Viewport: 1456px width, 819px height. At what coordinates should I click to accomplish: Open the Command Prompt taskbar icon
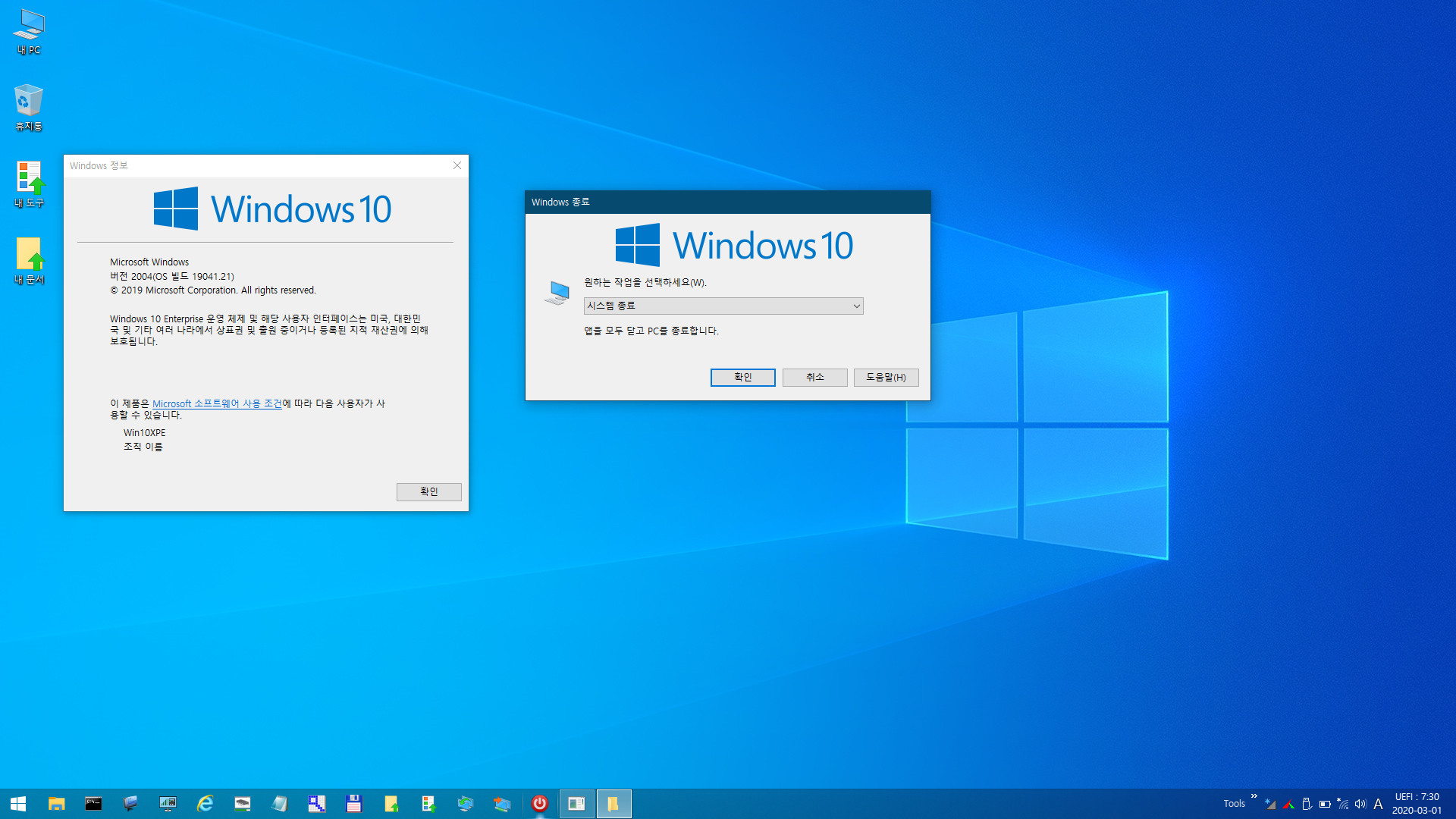pyautogui.click(x=93, y=804)
